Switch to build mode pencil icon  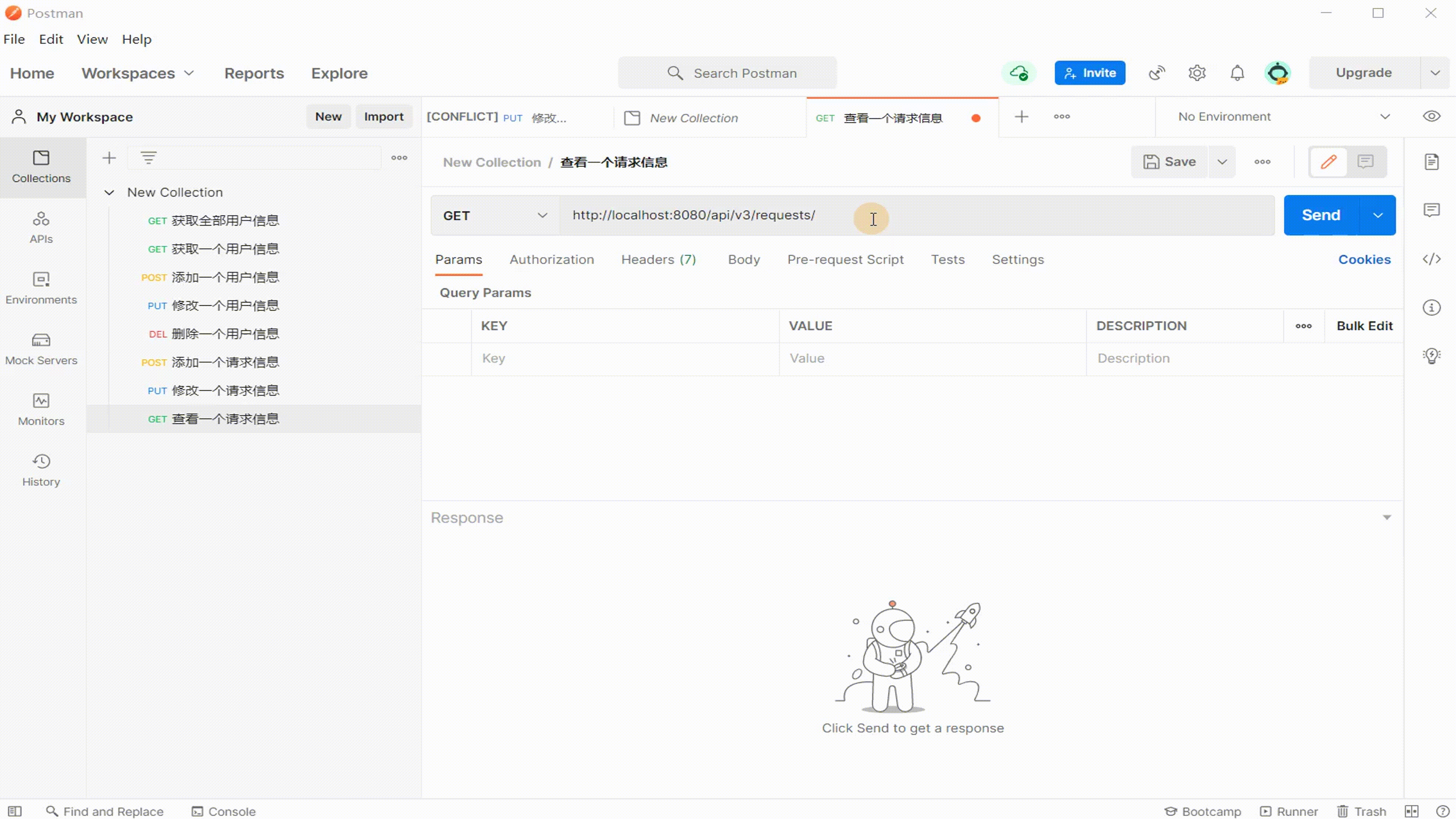[1328, 162]
